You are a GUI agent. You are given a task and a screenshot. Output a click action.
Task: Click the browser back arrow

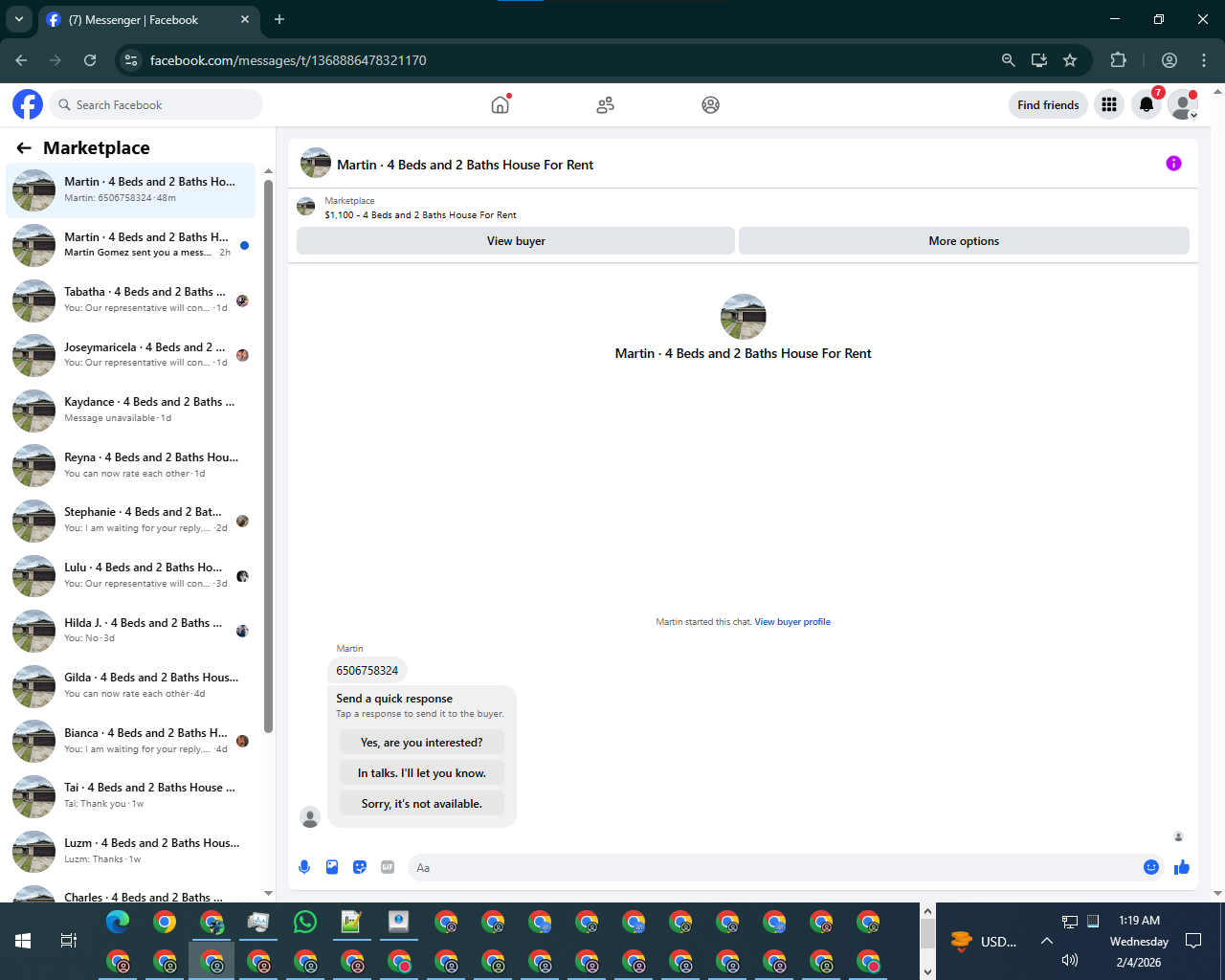pyautogui.click(x=21, y=60)
